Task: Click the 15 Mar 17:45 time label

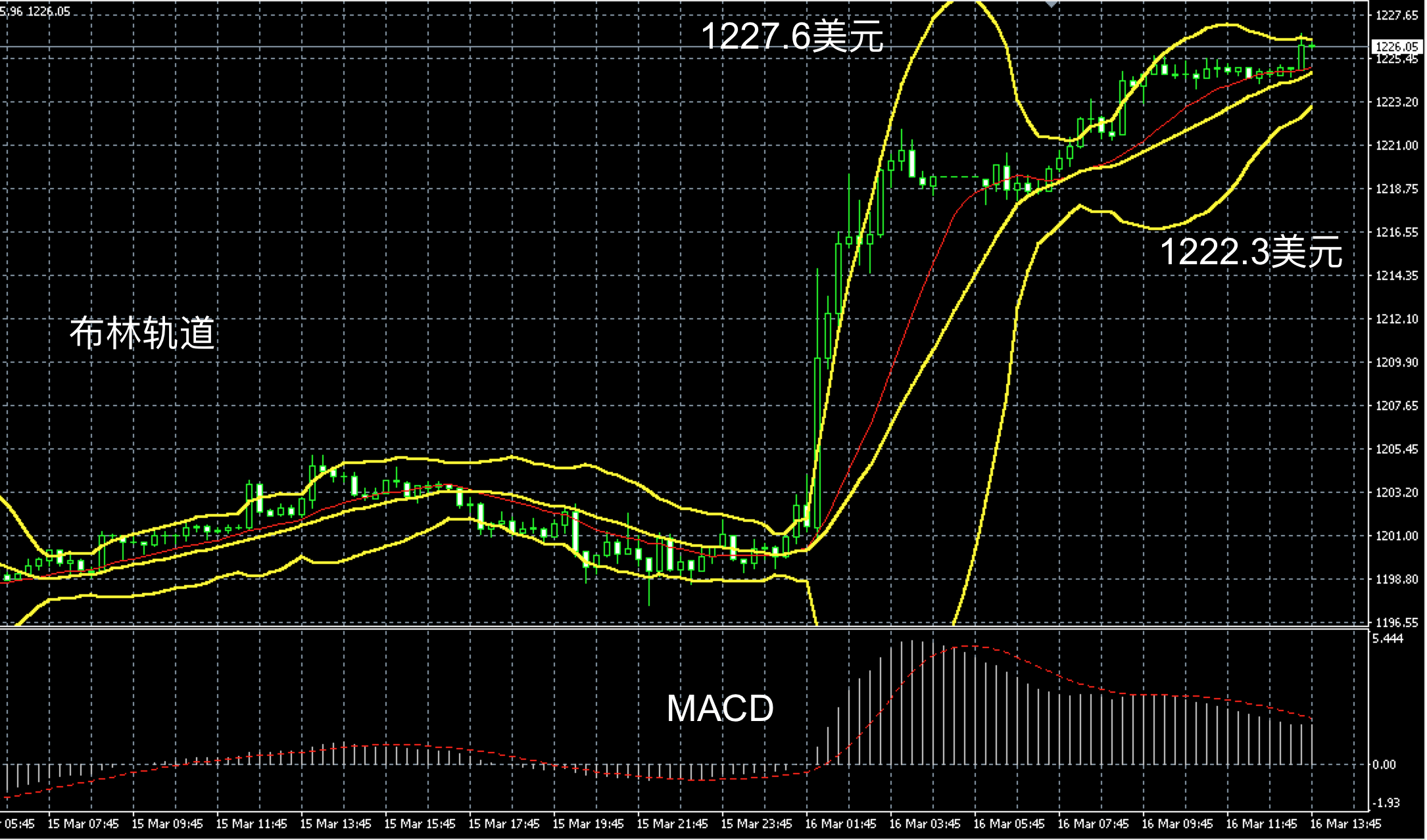Action: point(504,824)
